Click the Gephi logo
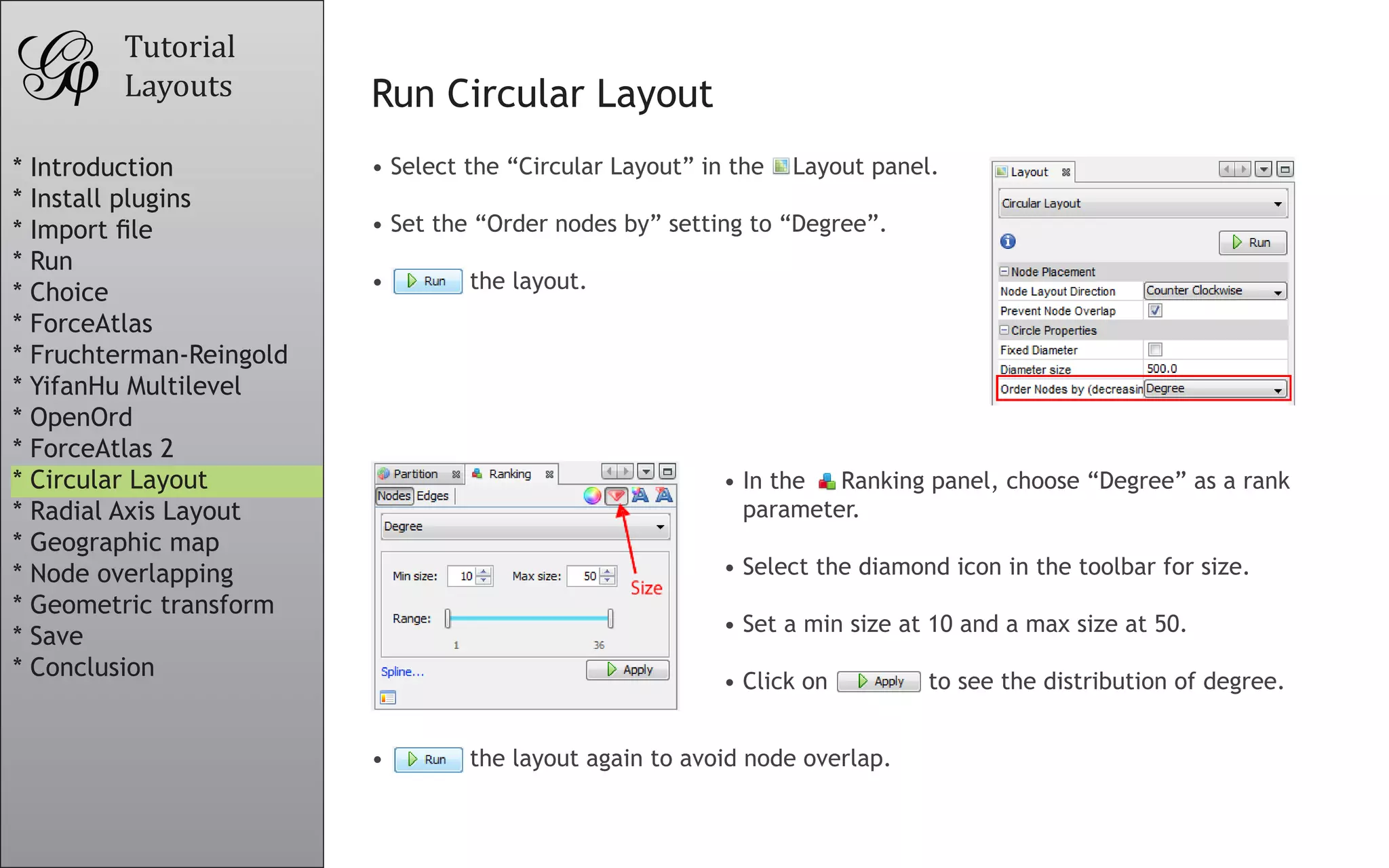 58,67
